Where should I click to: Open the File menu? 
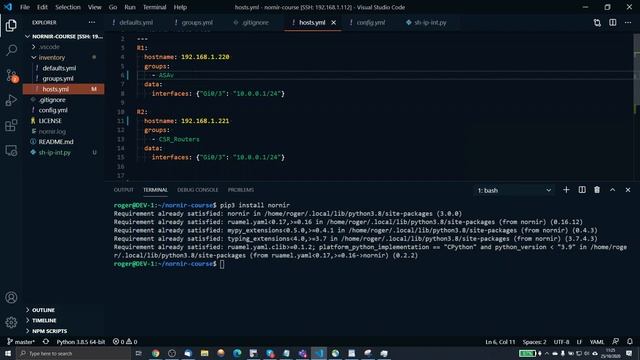point(24,7)
